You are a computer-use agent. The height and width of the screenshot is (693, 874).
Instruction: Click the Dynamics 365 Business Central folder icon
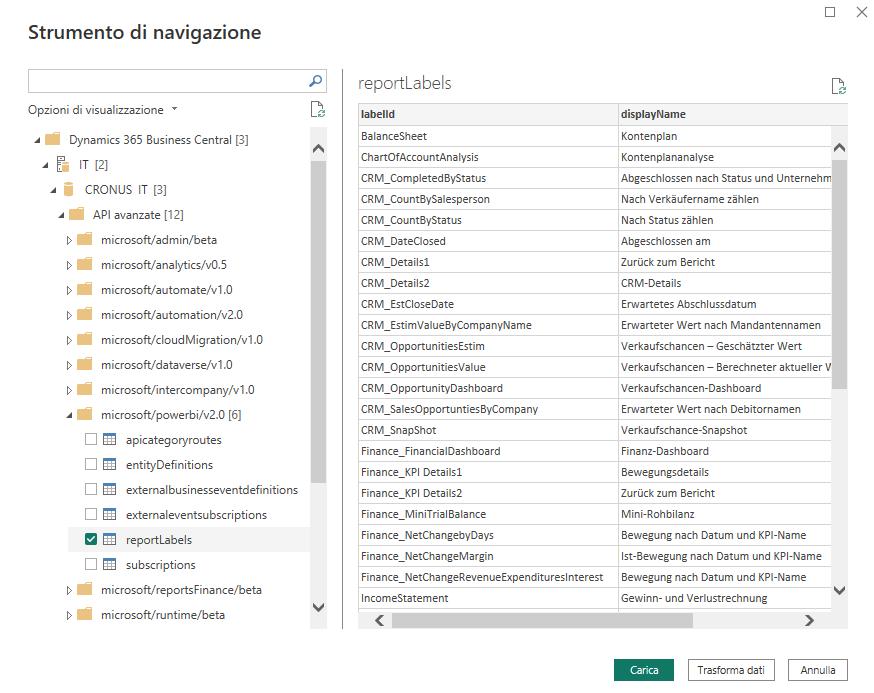click(52, 139)
